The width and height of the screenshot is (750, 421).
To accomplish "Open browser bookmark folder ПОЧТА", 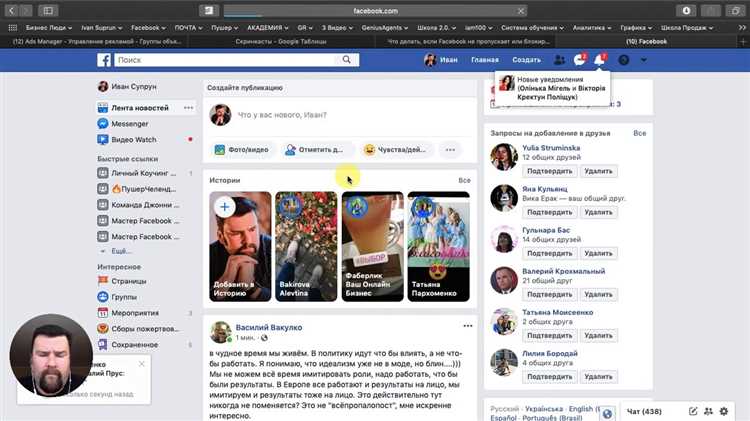I will coord(188,28).
